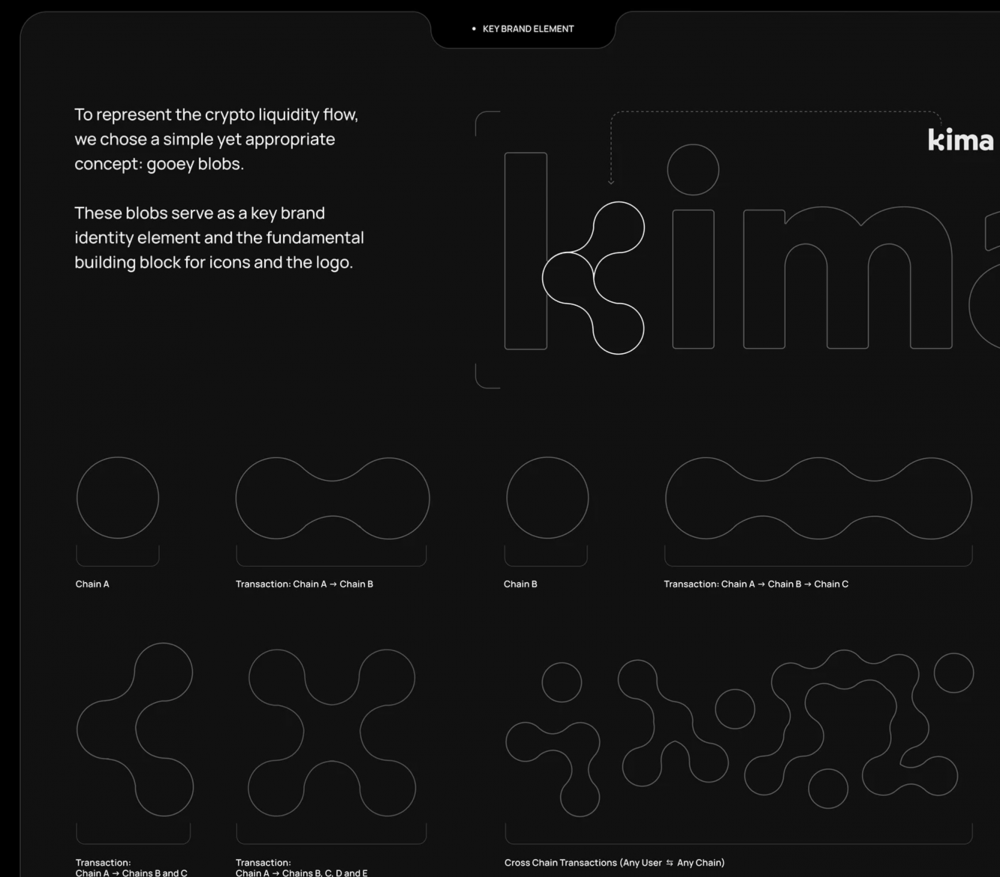Select the 'Chain B' caption text
This screenshot has width=1000, height=877.
pos(520,584)
